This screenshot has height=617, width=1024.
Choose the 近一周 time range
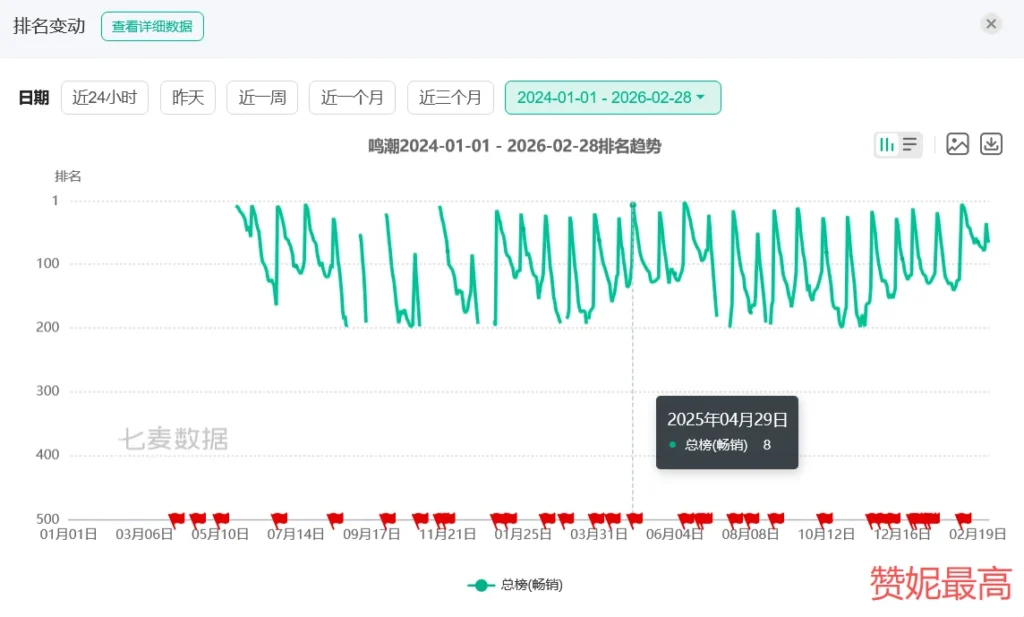[262, 98]
